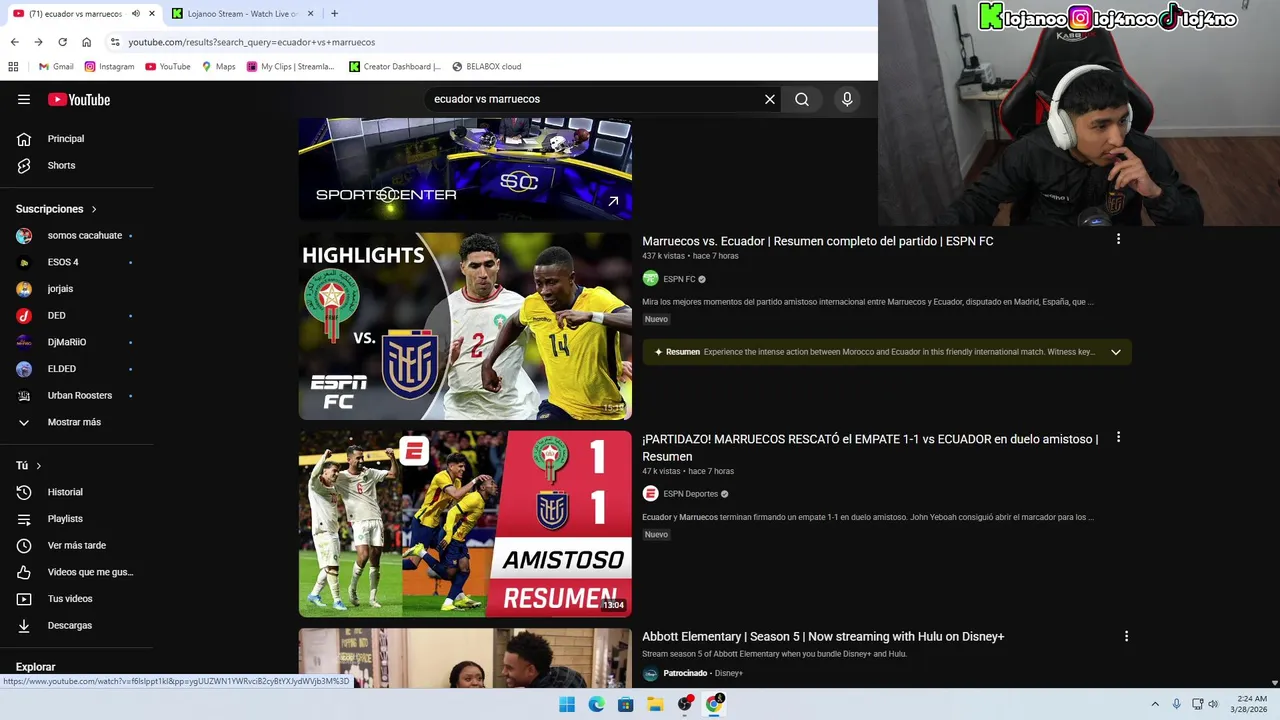Viewport: 1280px width, 720px height.
Task: Open the Maps bookmark
Action: [218, 67]
